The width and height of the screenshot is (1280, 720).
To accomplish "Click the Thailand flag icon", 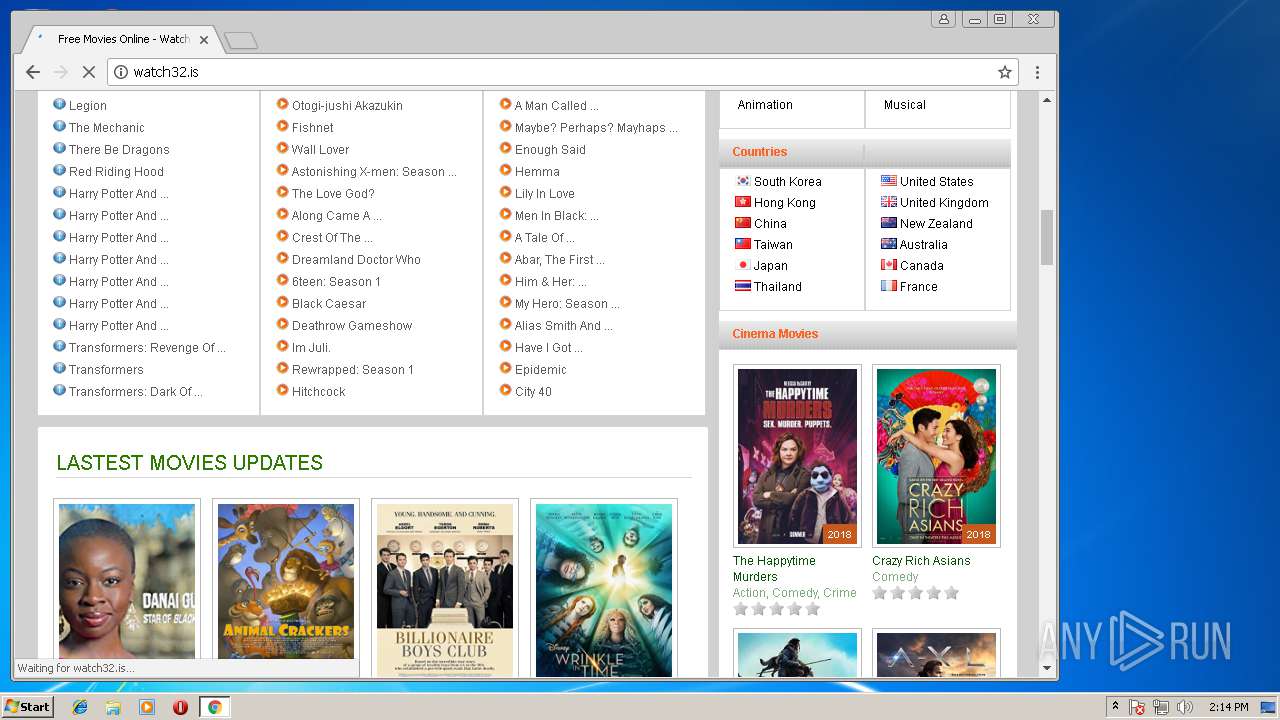I will (743, 286).
